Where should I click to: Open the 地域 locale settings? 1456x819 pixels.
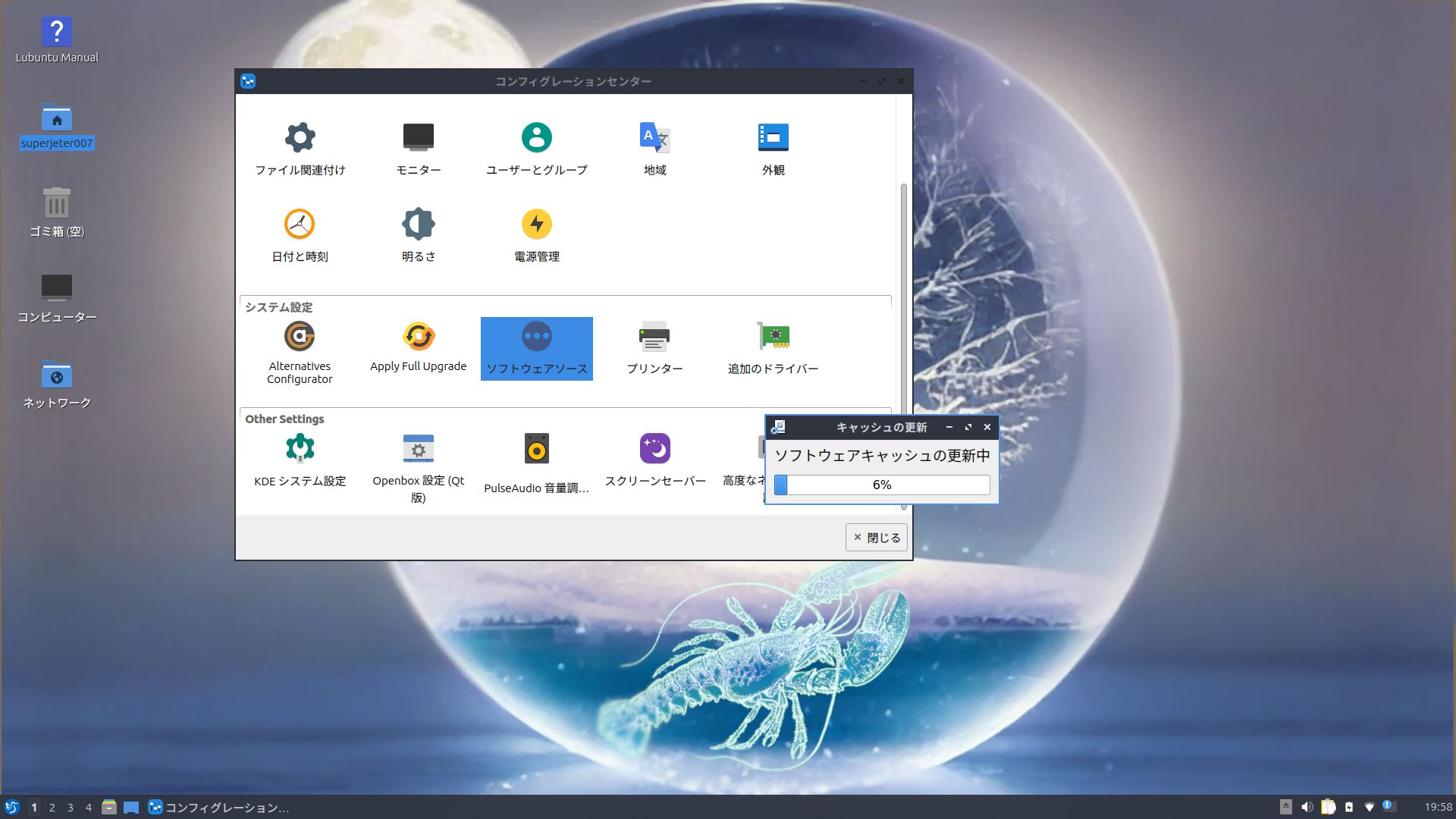tap(654, 139)
